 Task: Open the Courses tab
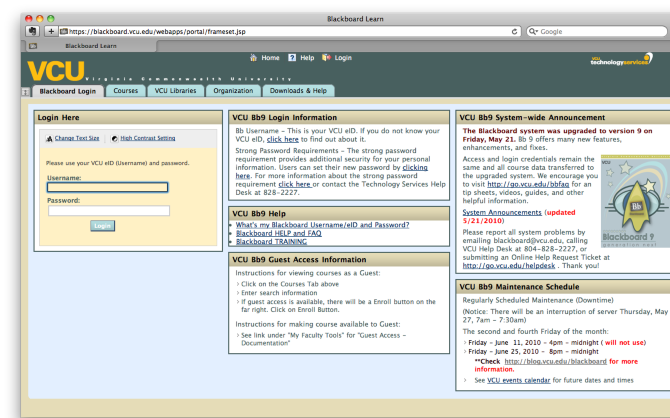click(x=126, y=91)
